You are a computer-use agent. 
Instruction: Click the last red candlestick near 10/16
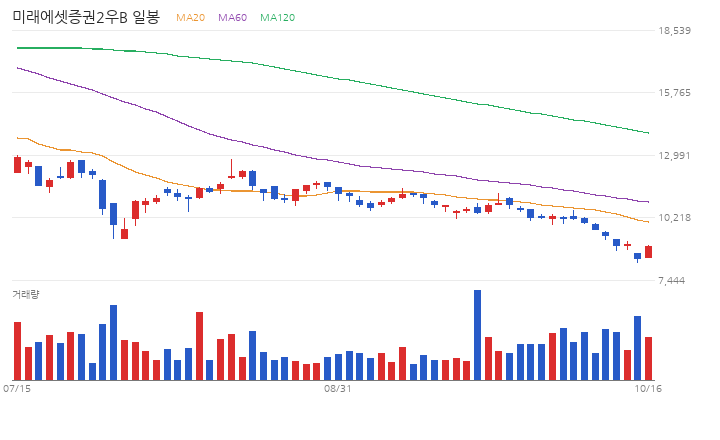tap(648, 252)
